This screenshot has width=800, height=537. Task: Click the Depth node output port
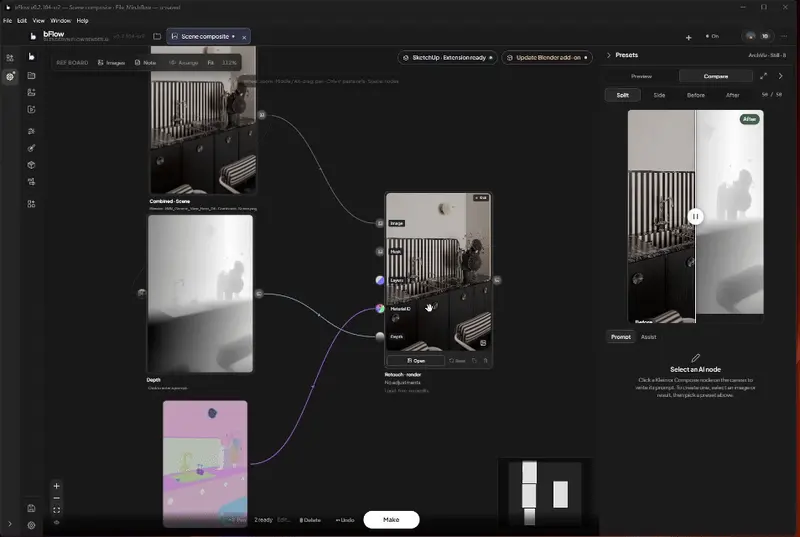pyautogui.click(x=259, y=294)
